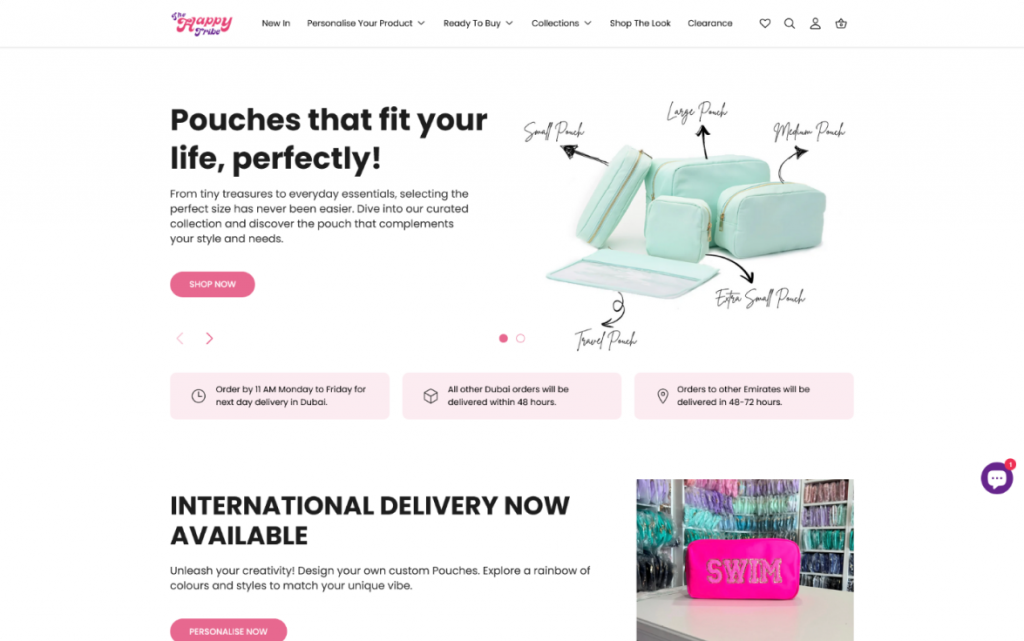Expand Personalise Your Product dropdown

pos(366,23)
